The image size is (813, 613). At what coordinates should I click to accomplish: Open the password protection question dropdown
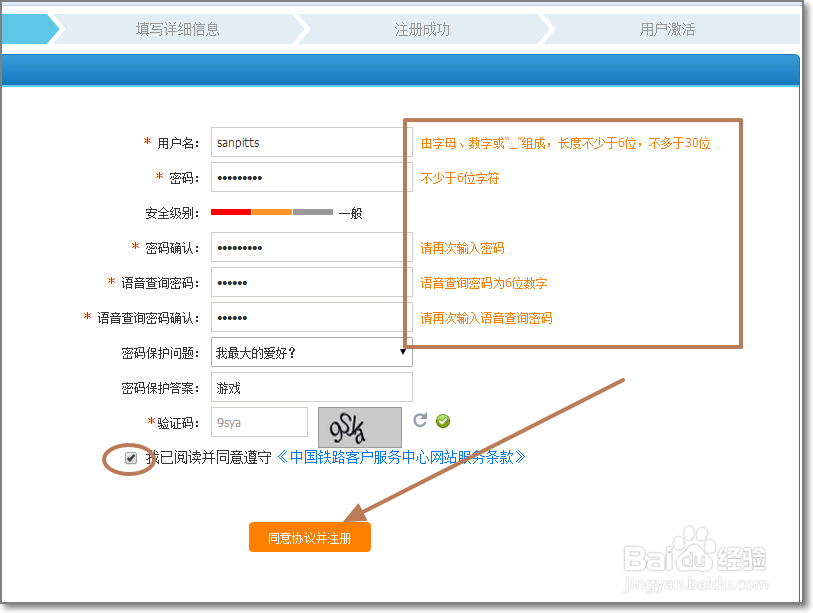pyautogui.click(x=310, y=352)
